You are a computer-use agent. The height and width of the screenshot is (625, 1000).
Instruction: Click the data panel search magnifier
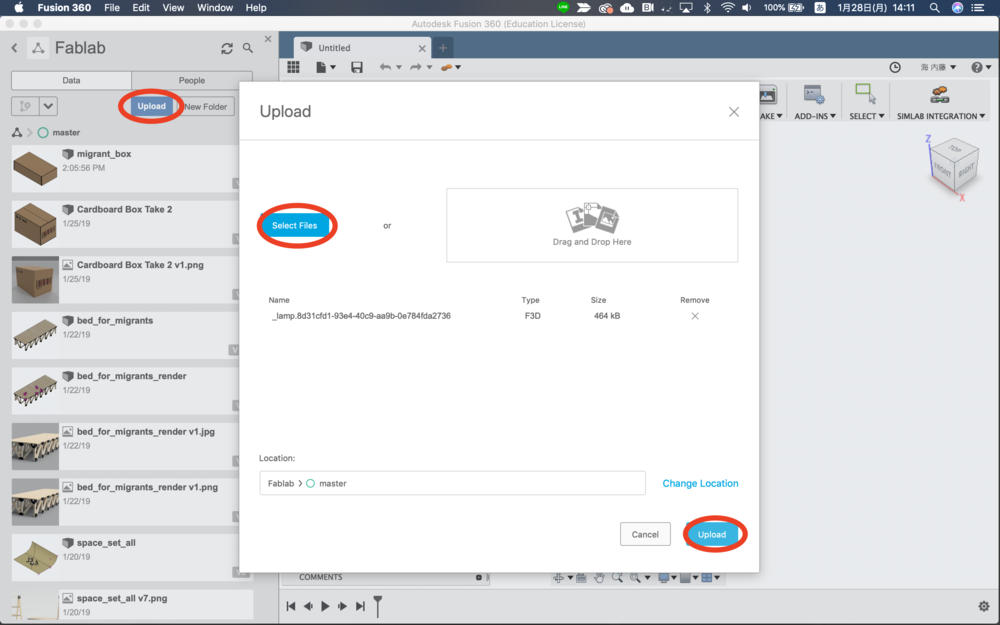click(x=248, y=48)
